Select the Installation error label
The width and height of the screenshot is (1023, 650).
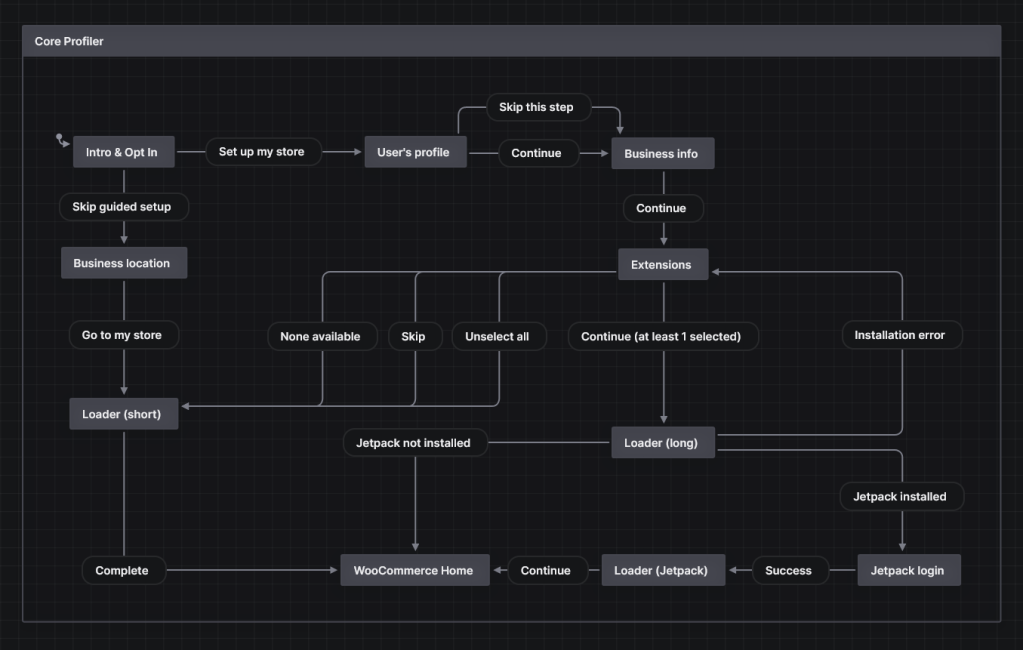click(900, 335)
